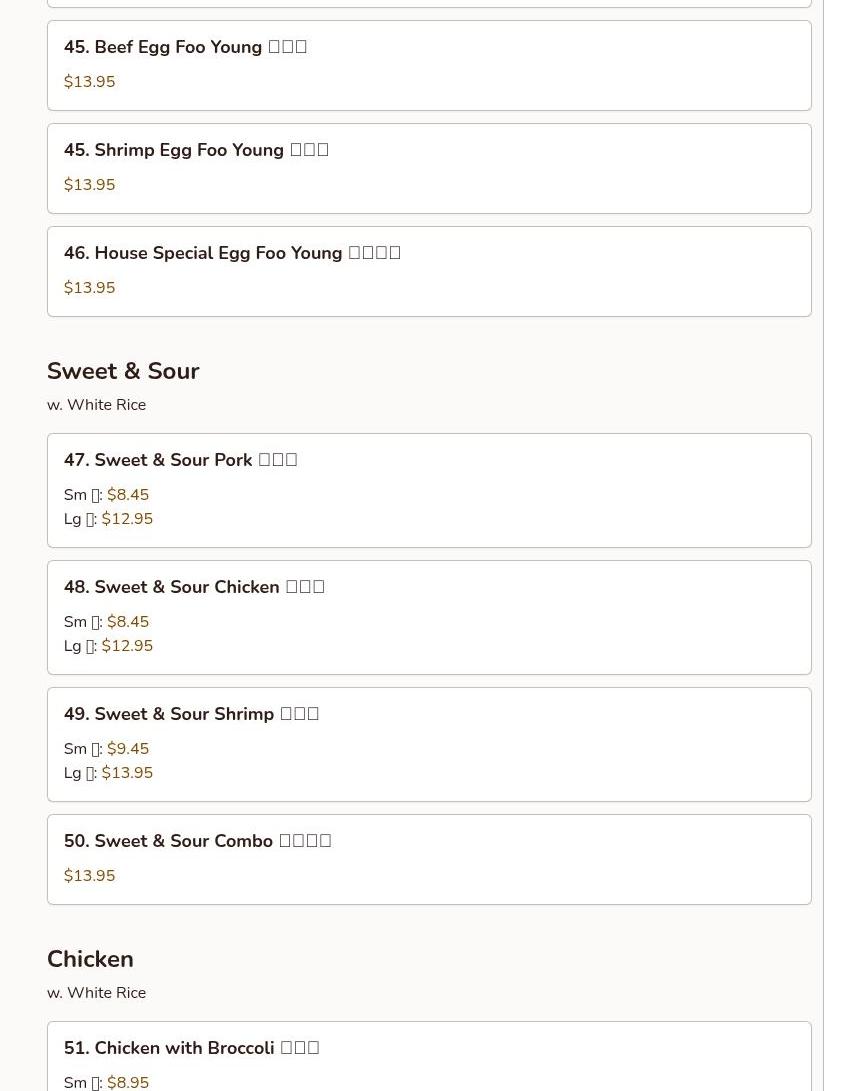Select Sweet & Sour Chicken dish name

pyautogui.click(x=194, y=587)
